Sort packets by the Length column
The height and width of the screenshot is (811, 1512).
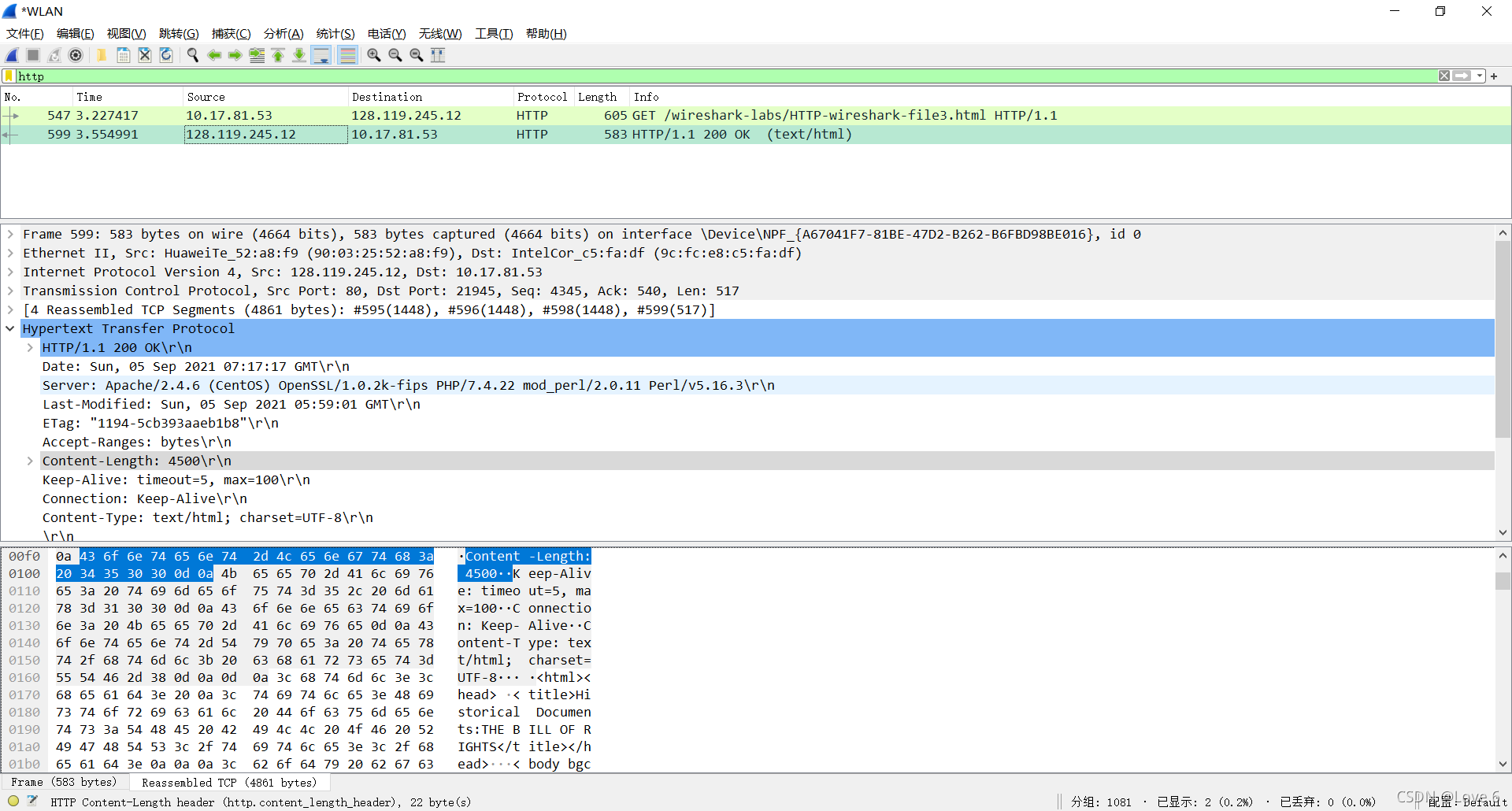602,97
